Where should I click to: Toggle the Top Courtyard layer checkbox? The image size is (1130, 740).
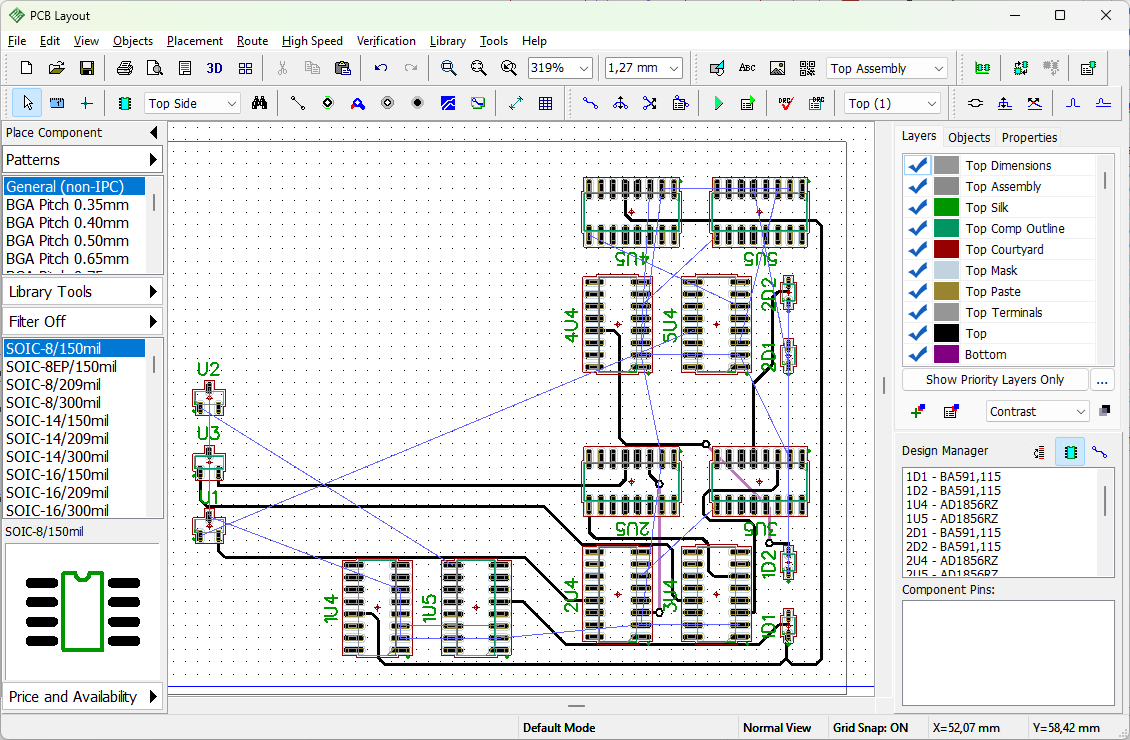pos(917,249)
